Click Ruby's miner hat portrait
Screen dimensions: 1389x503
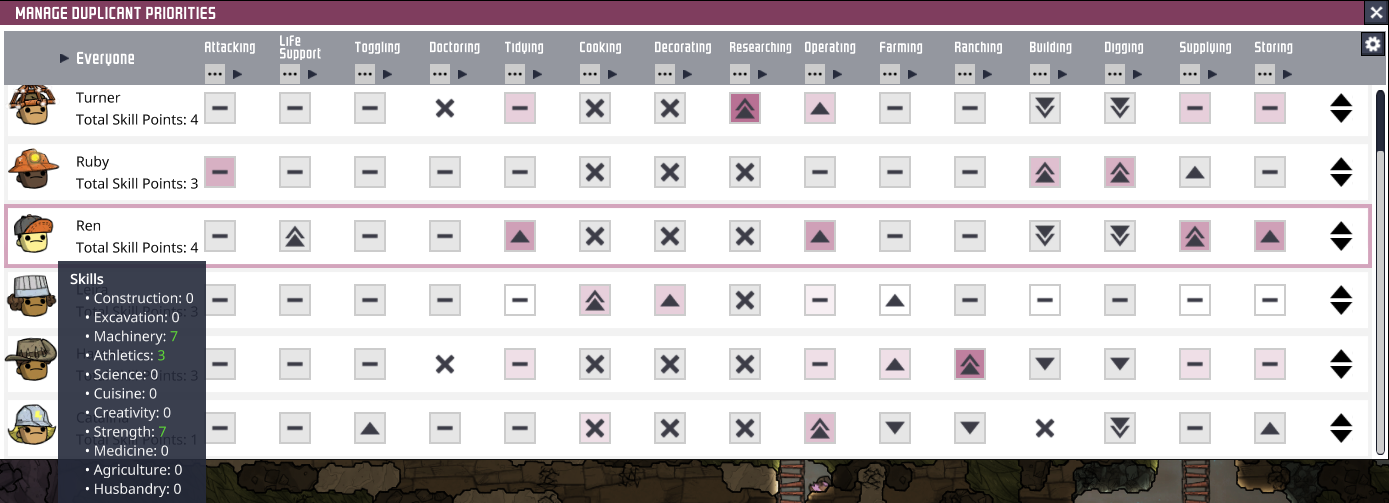[30, 171]
